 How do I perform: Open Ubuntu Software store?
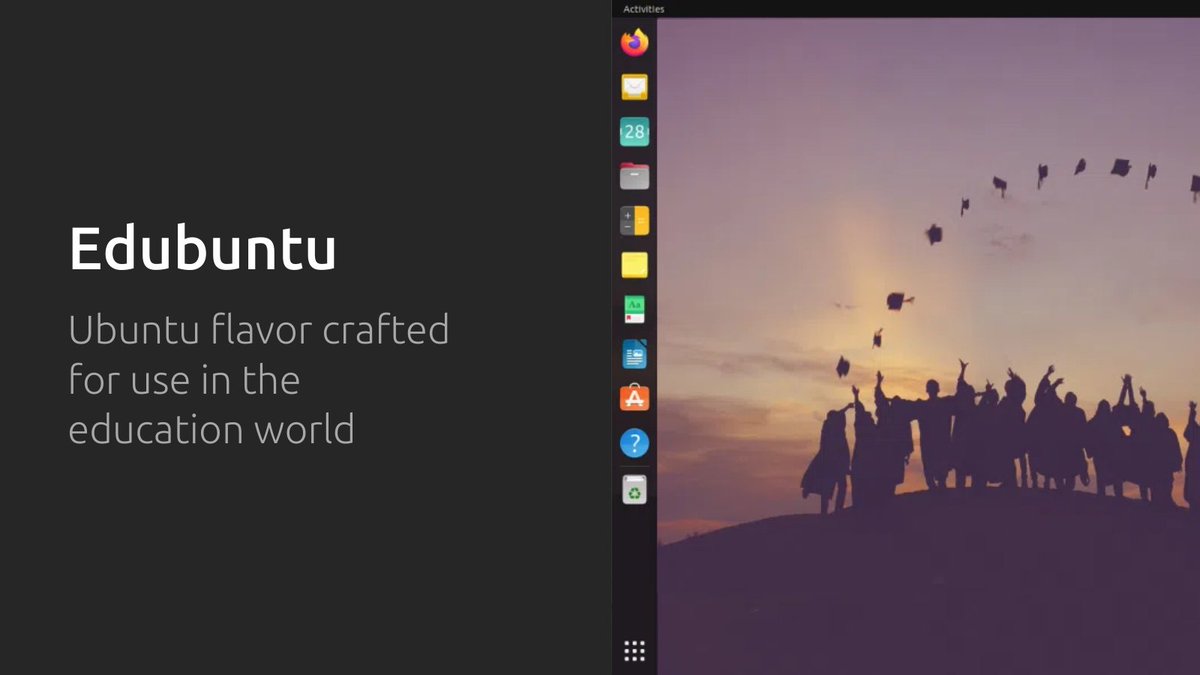pos(634,397)
